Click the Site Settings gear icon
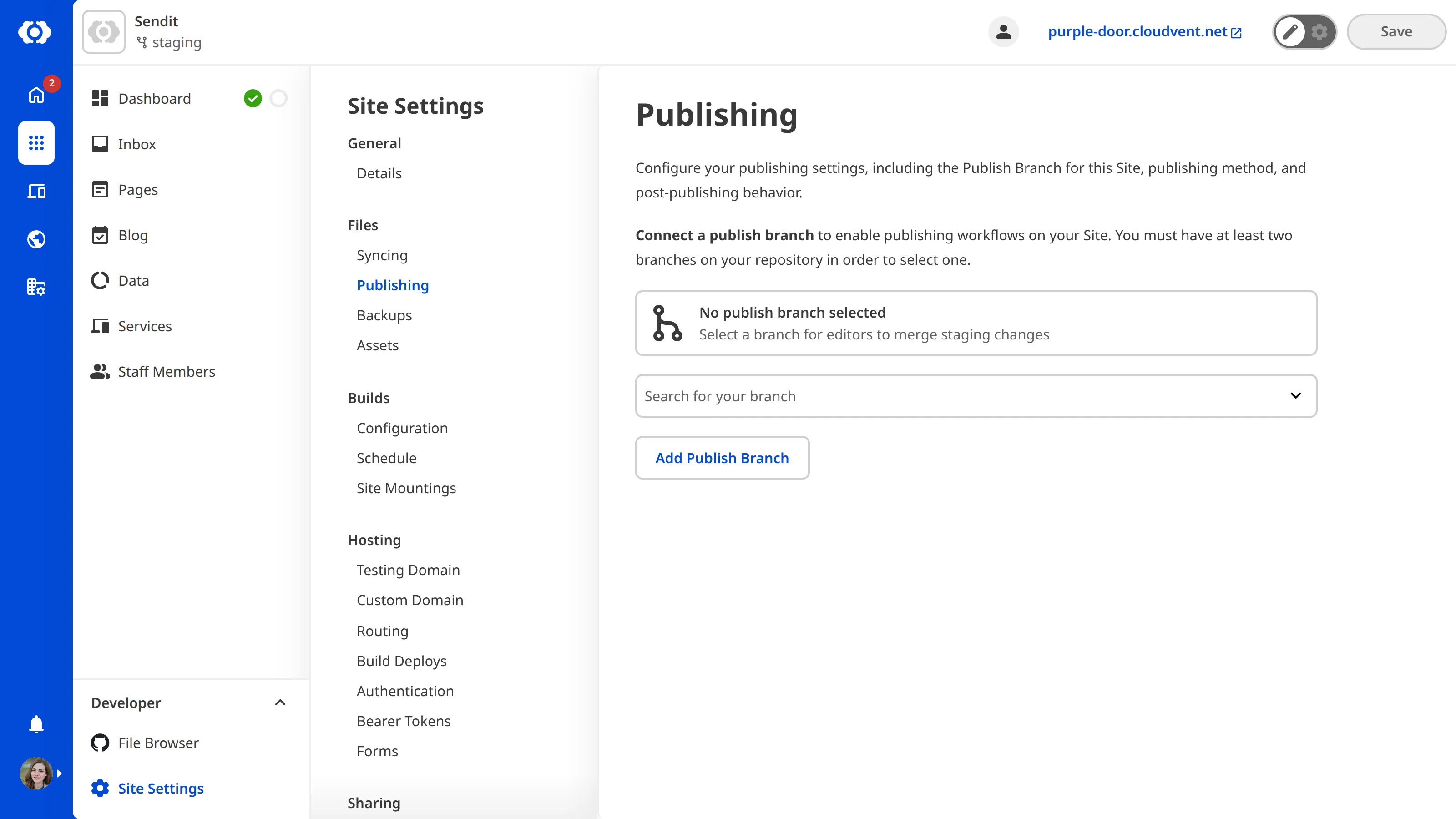1456x819 pixels. coord(100,788)
